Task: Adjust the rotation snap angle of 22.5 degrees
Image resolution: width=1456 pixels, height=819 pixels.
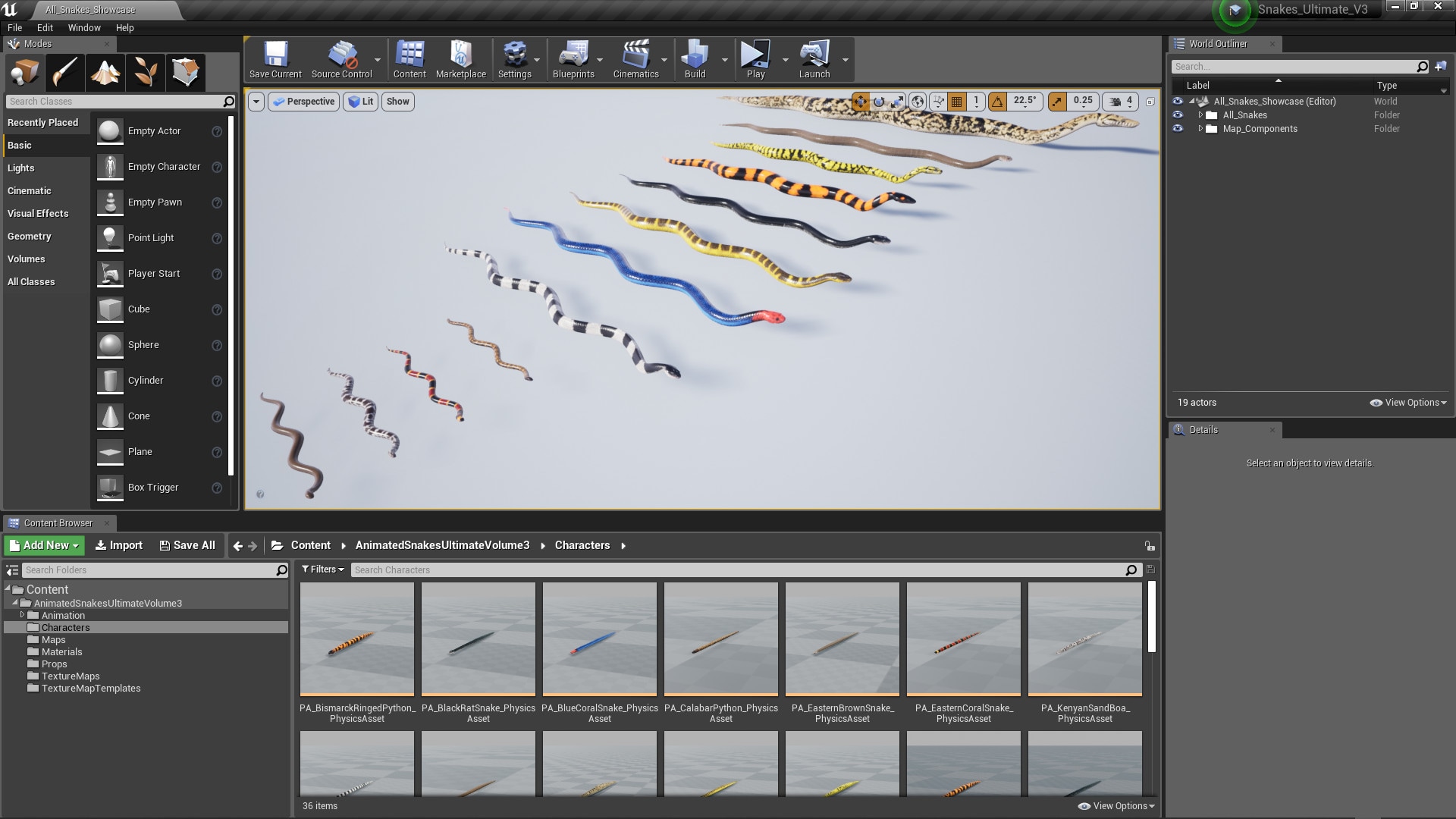Action: 1025,101
